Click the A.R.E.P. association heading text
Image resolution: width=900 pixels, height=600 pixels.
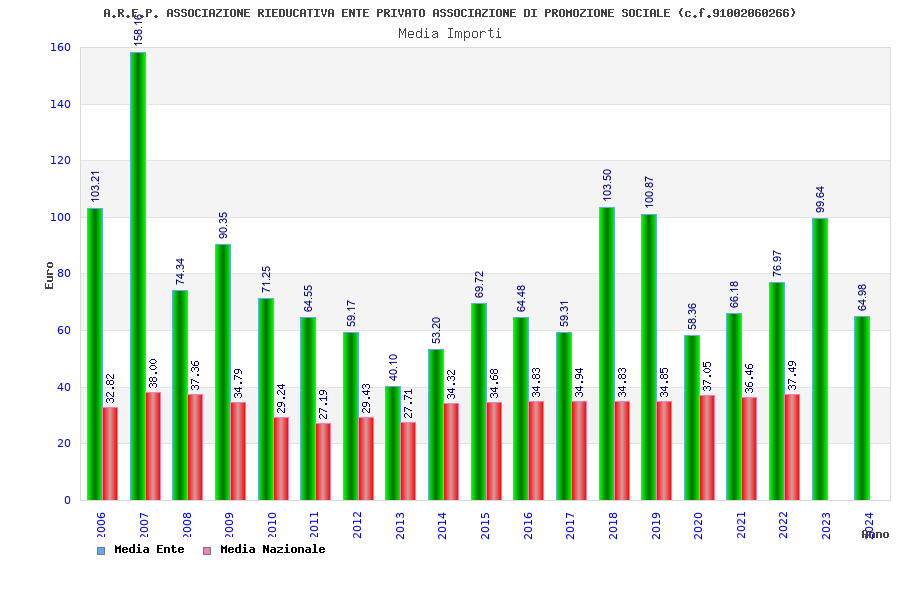point(450,13)
